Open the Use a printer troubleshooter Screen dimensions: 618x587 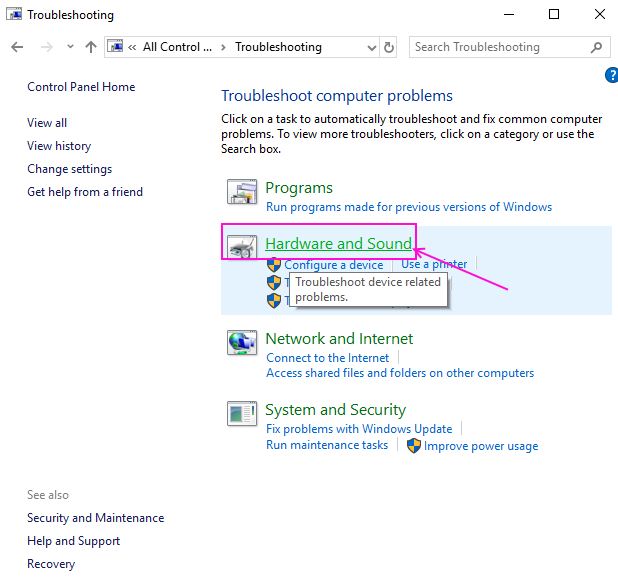pos(434,264)
